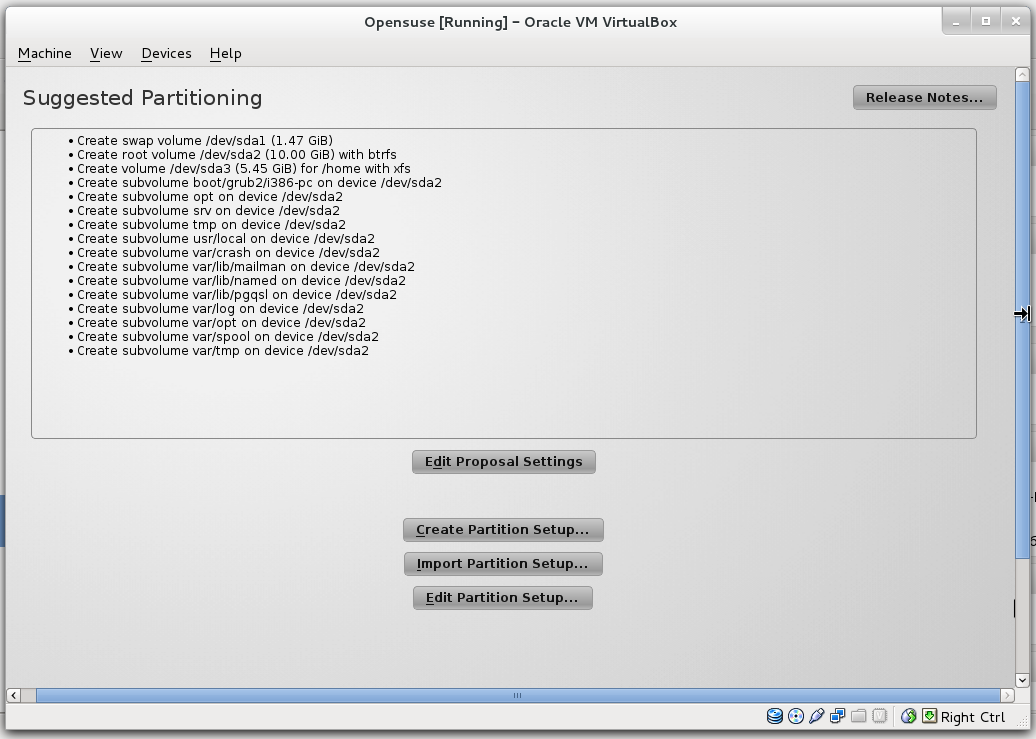1036x739 pixels.
Task: Click Import Partition Setup
Action: coord(503,563)
